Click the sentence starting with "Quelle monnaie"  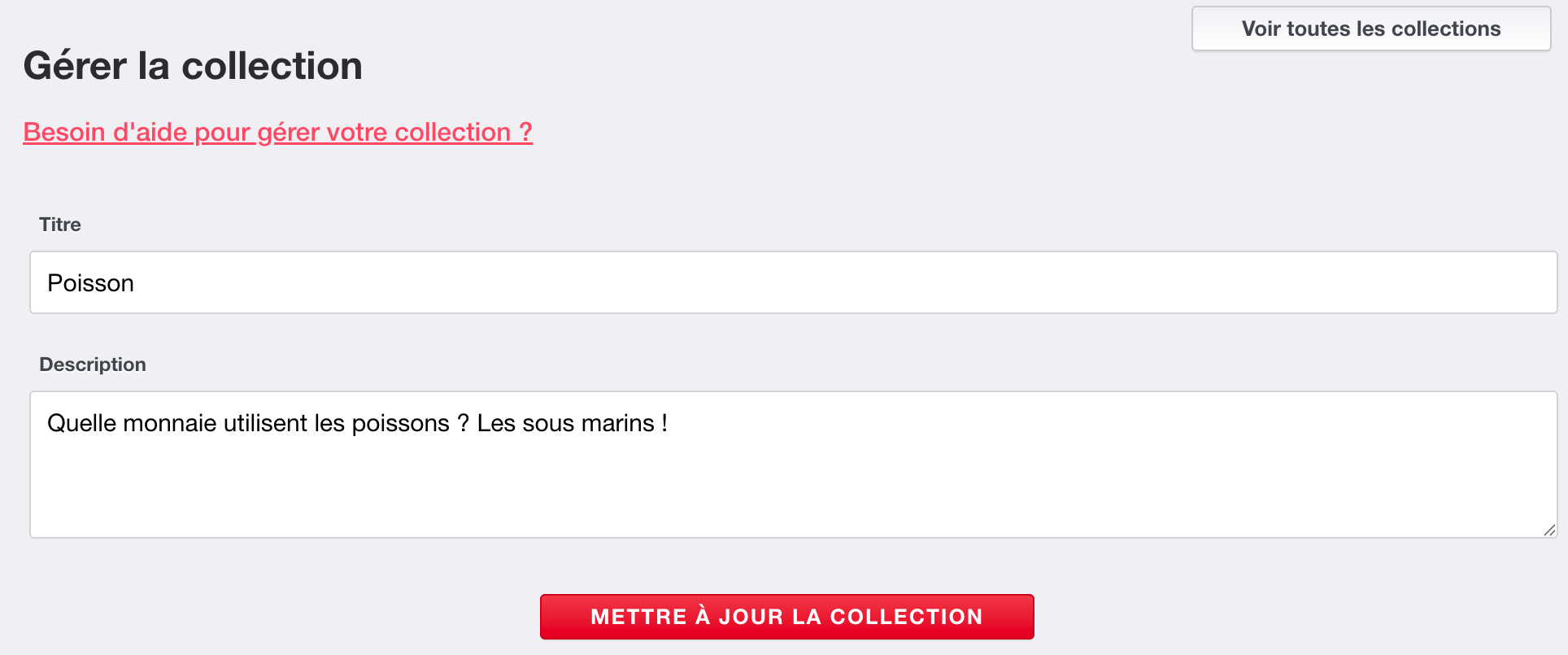(358, 422)
